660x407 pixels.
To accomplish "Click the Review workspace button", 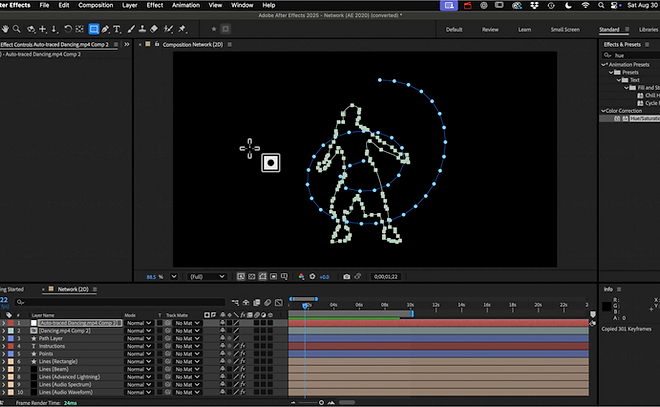I will coord(490,29).
